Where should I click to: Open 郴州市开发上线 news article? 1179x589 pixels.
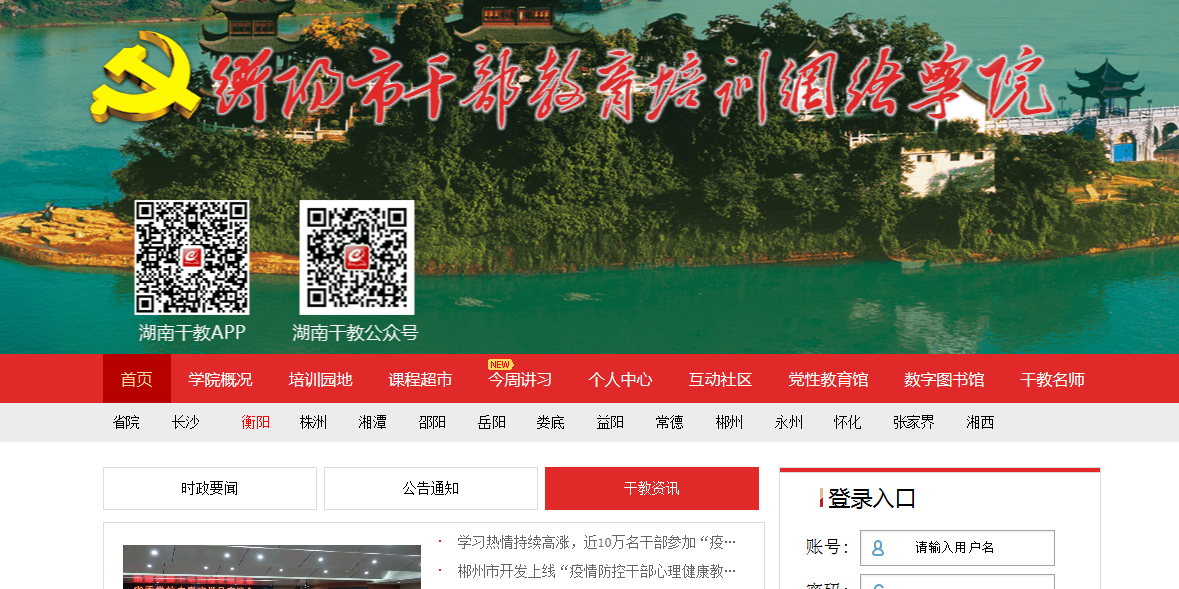(x=596, y=571)
